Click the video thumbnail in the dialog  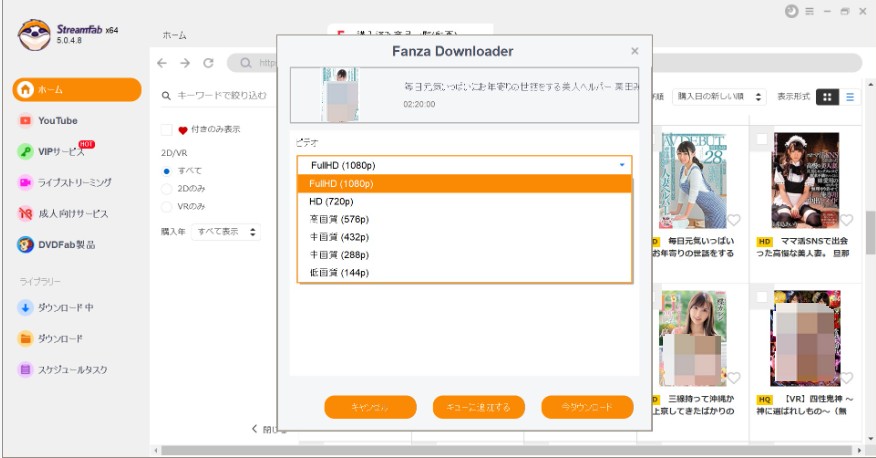click(x=340, y=94)
